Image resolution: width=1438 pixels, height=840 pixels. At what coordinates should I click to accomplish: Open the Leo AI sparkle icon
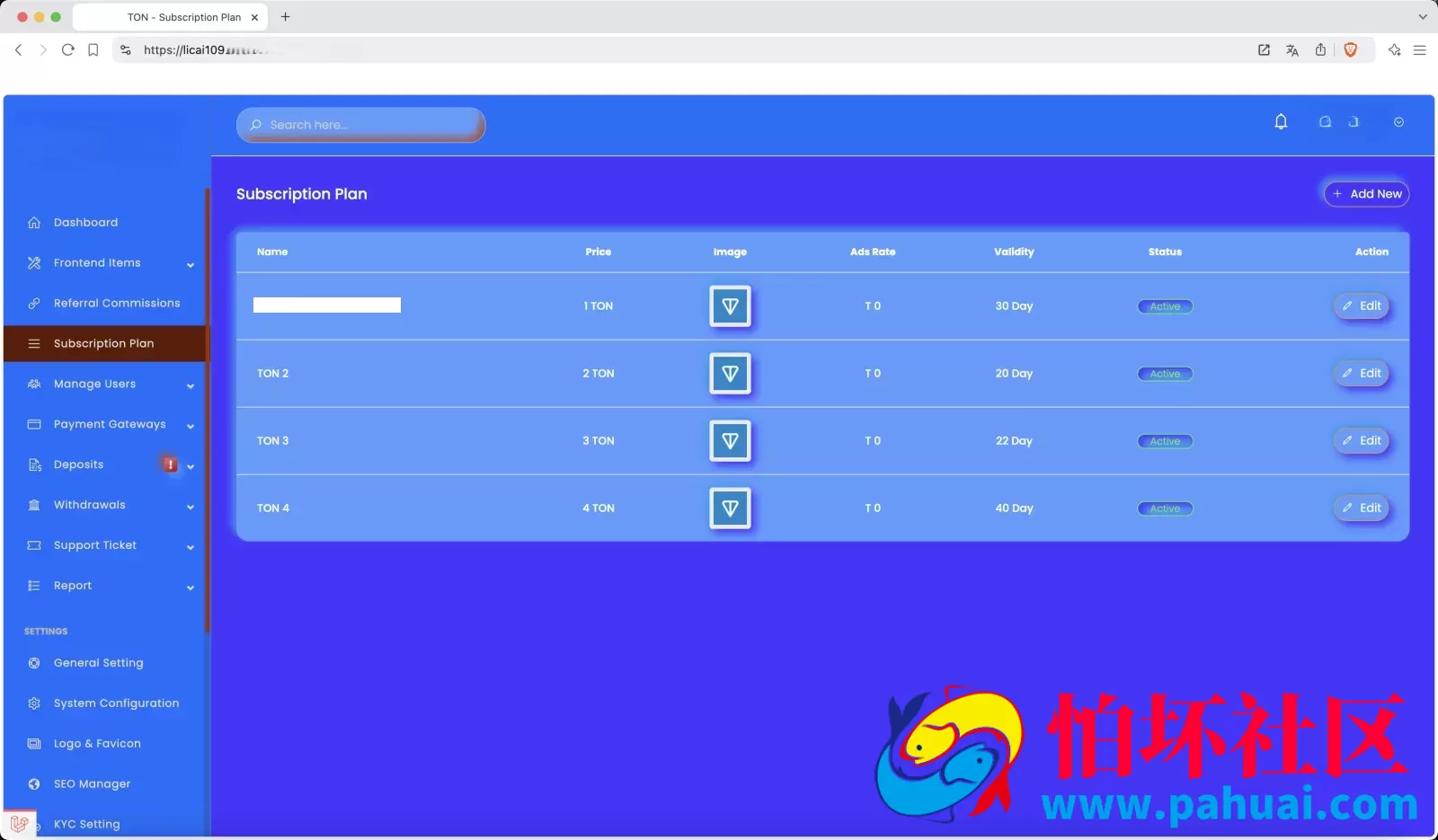pos(1394,50)
